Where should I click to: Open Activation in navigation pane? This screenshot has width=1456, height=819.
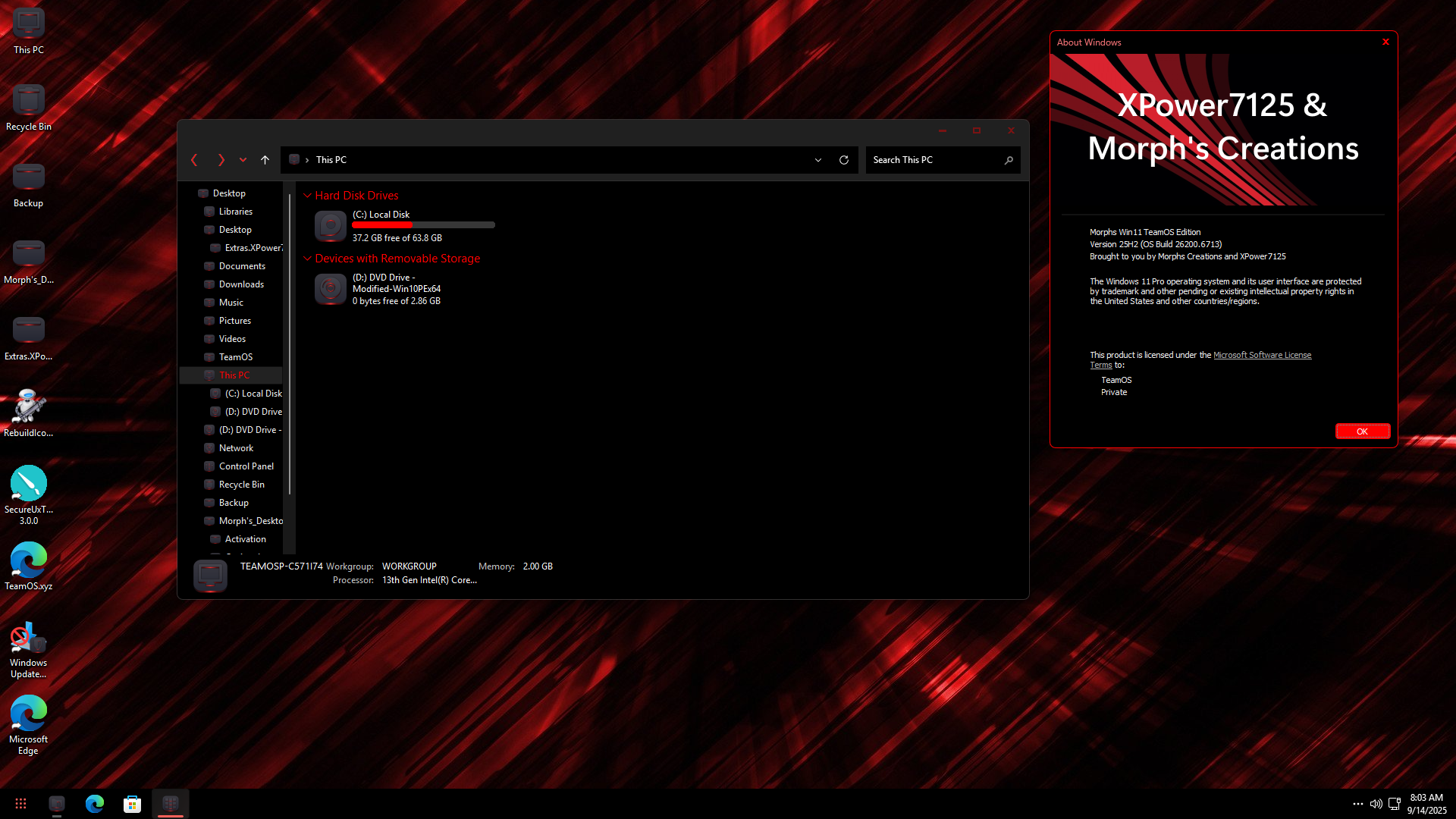tap(245, 539)
